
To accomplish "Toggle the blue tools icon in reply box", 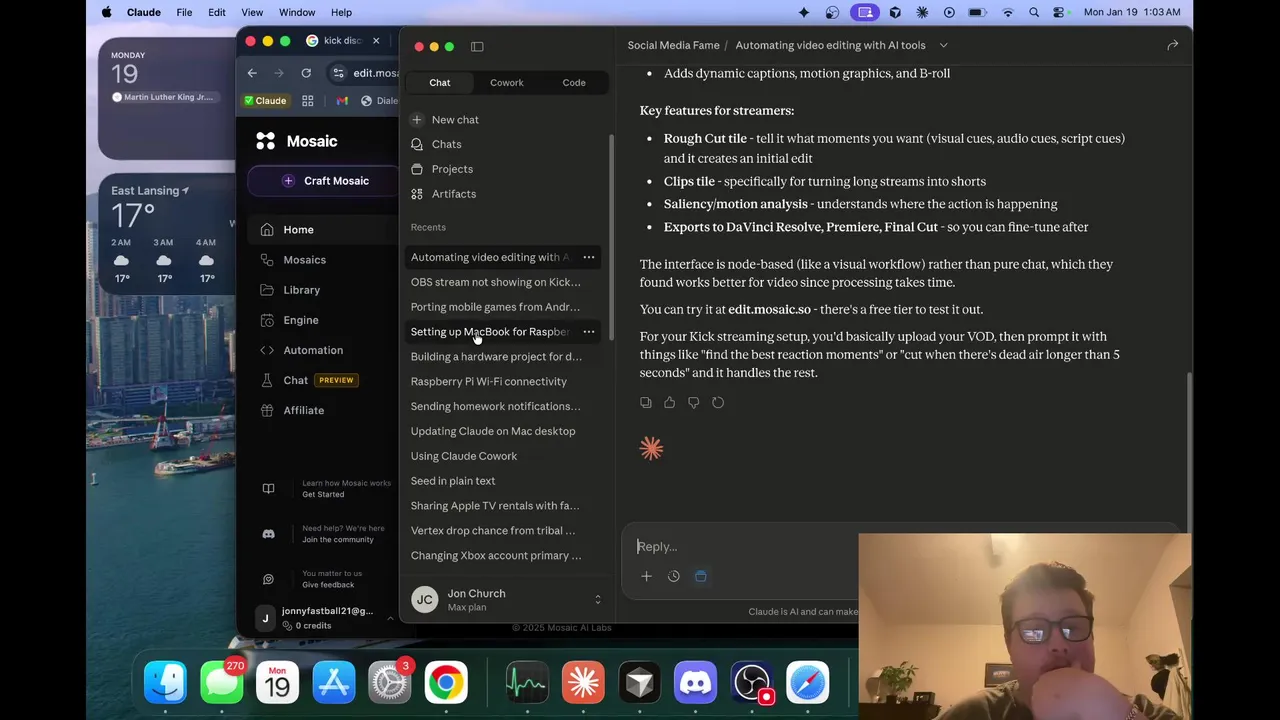I will tap(700, 576).
